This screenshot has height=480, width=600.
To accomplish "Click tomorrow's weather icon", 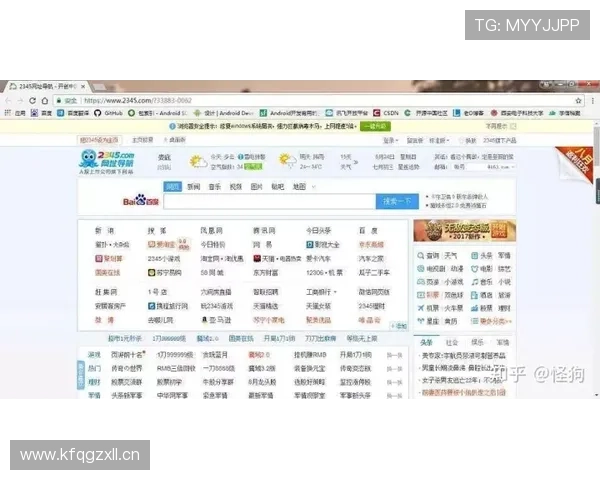I will coord(287,161).
